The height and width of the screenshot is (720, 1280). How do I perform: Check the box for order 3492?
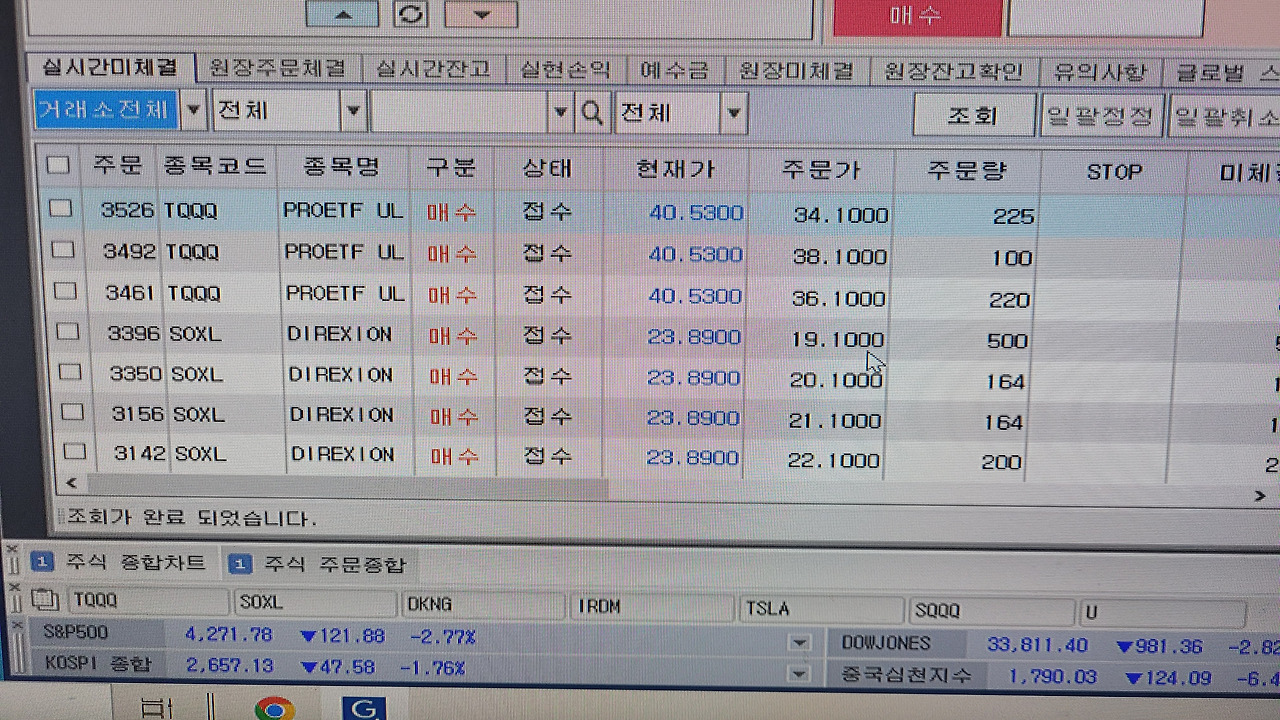[x=63, y=249]
